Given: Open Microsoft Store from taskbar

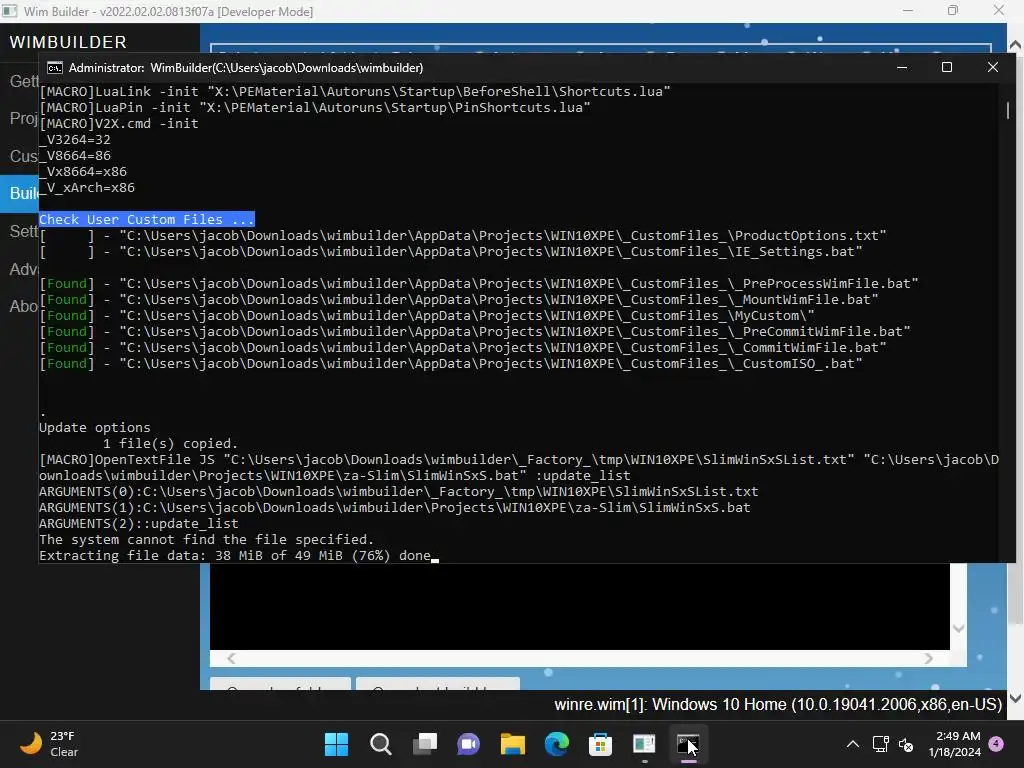Looking at the screenshot, I should point(600,744).
